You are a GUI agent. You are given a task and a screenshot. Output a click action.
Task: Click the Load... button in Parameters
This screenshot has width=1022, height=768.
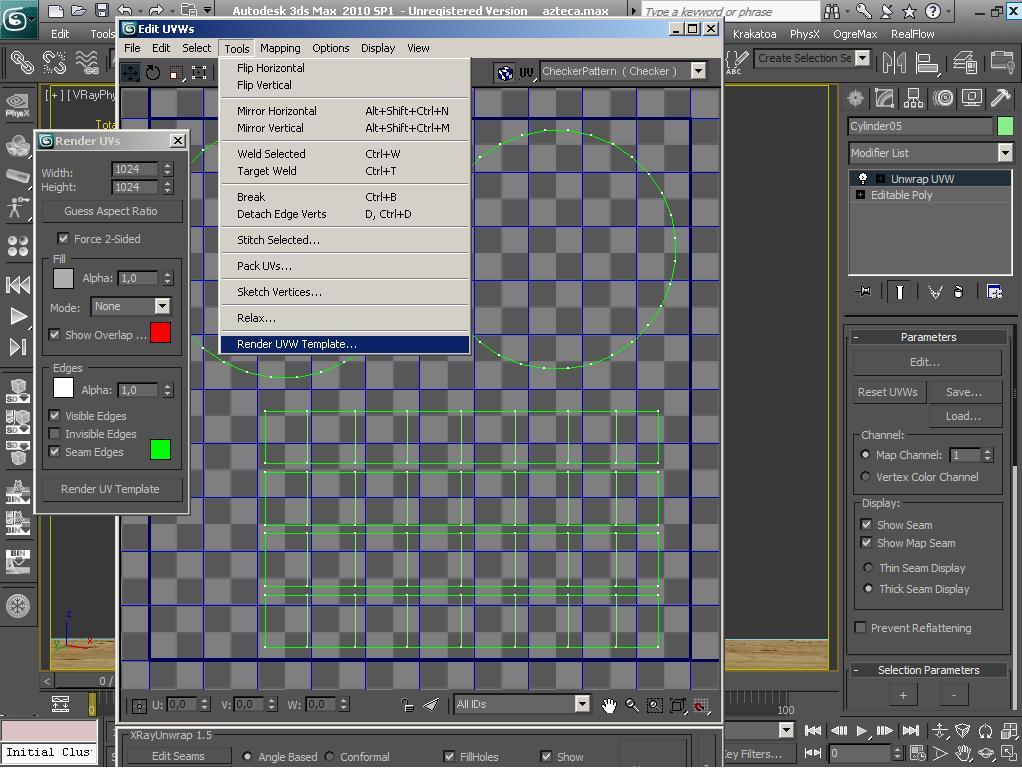(964, 416)
